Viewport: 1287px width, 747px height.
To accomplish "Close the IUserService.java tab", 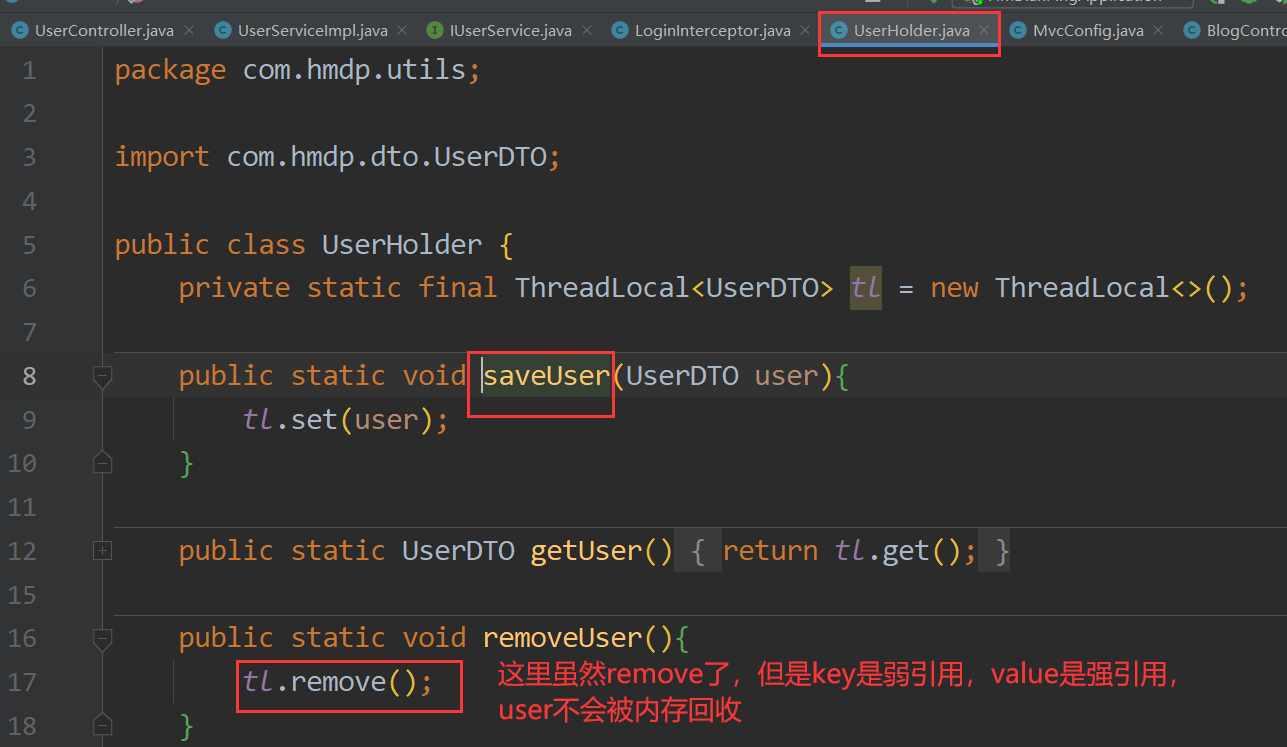I will [587, 31].
